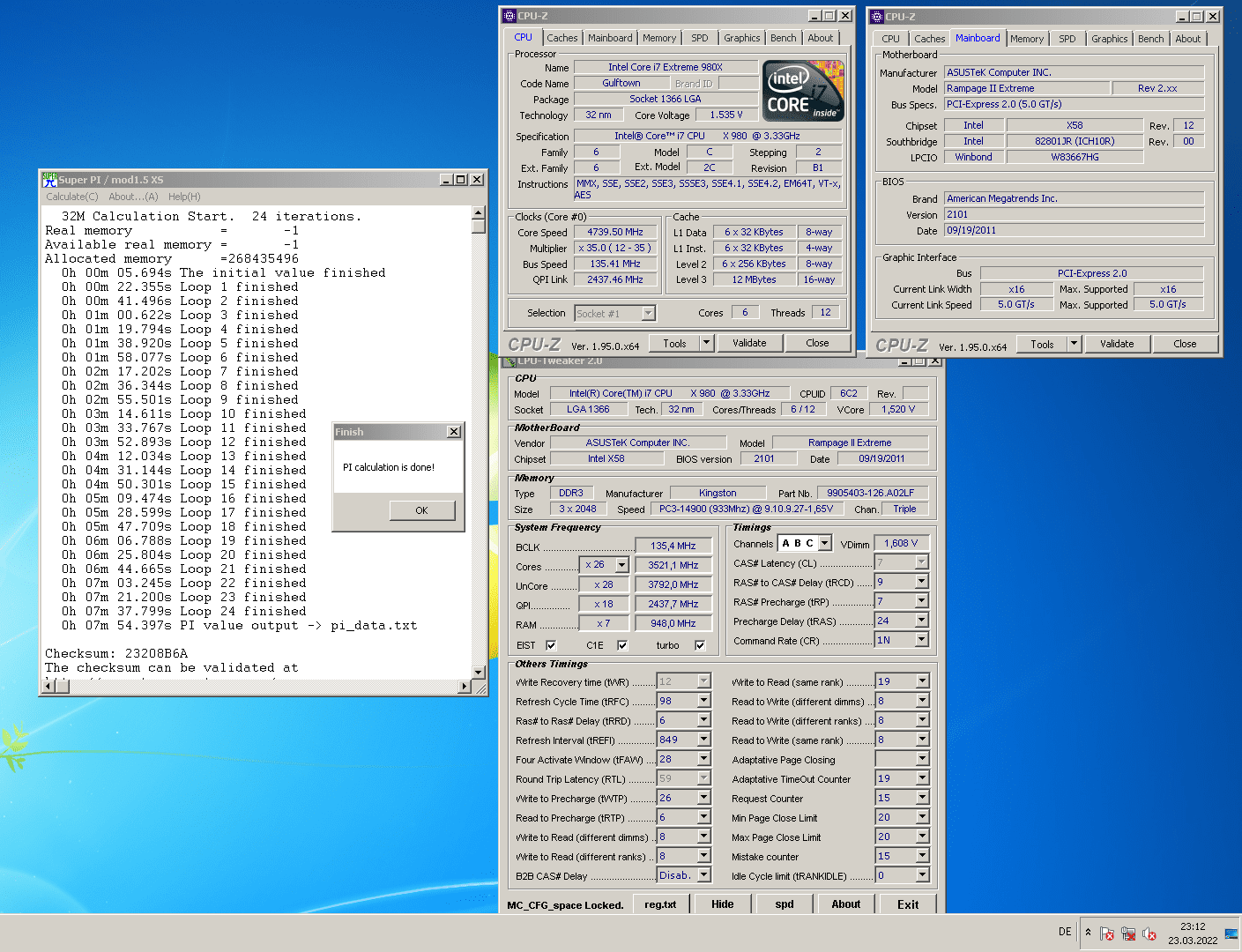Open Four Activate Window (tFAW) dropdown
Image resolution: width=1242 pixels, height=952 pixels.
(x=703, y=759)
